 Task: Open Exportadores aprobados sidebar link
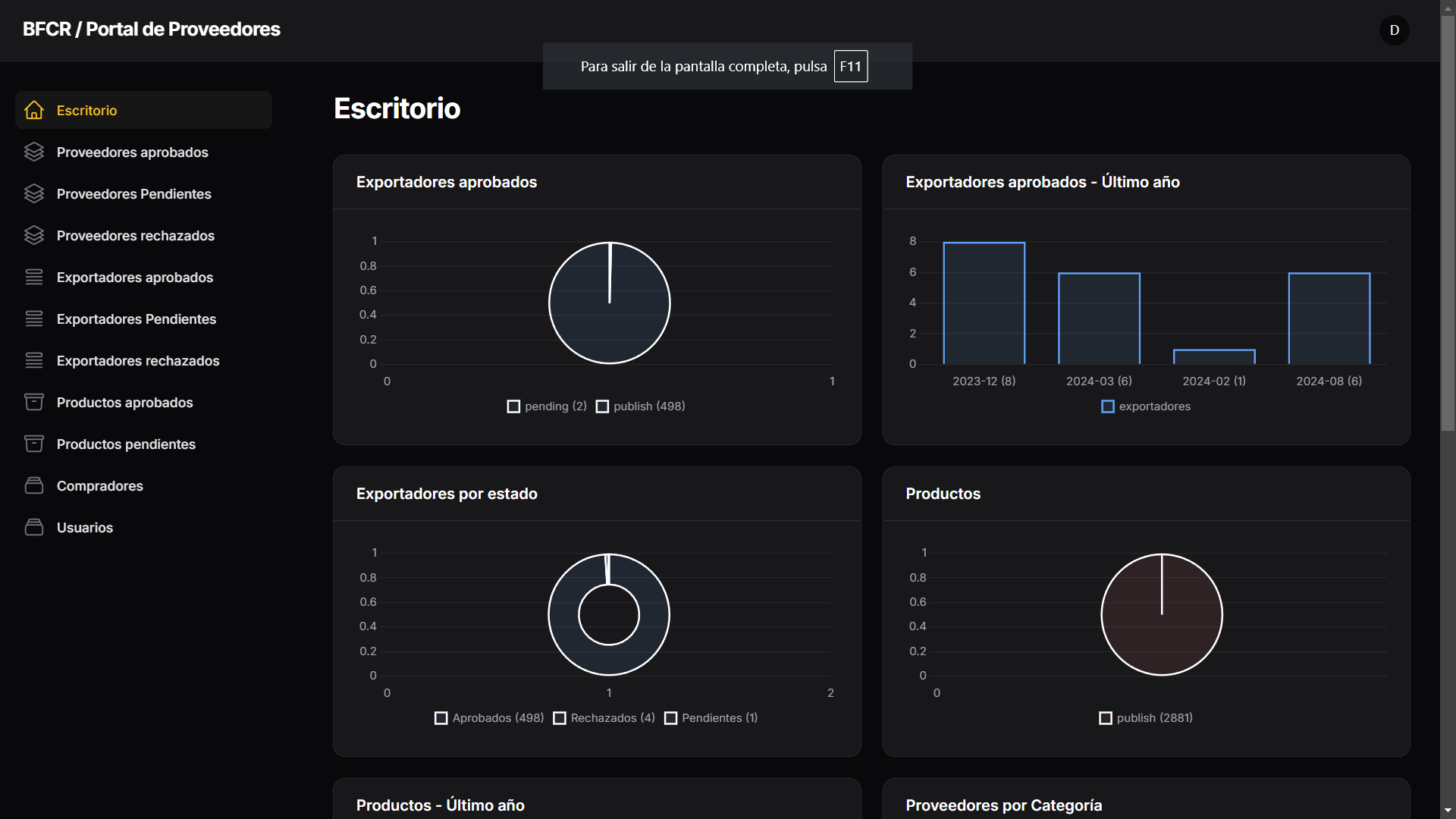[x=143, y=277]
